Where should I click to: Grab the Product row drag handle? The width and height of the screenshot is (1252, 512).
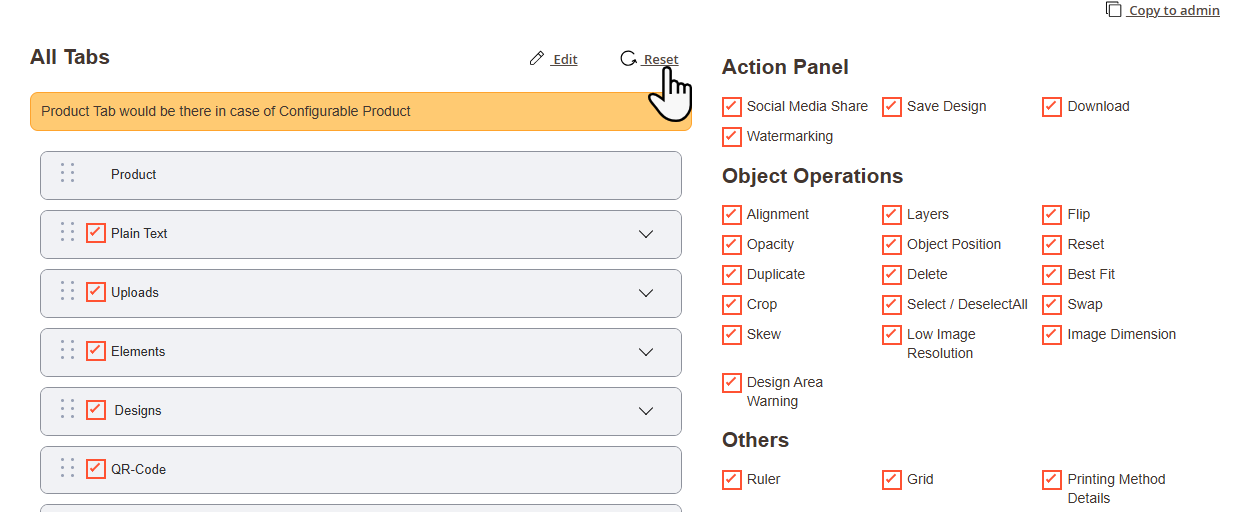[67, 173]
